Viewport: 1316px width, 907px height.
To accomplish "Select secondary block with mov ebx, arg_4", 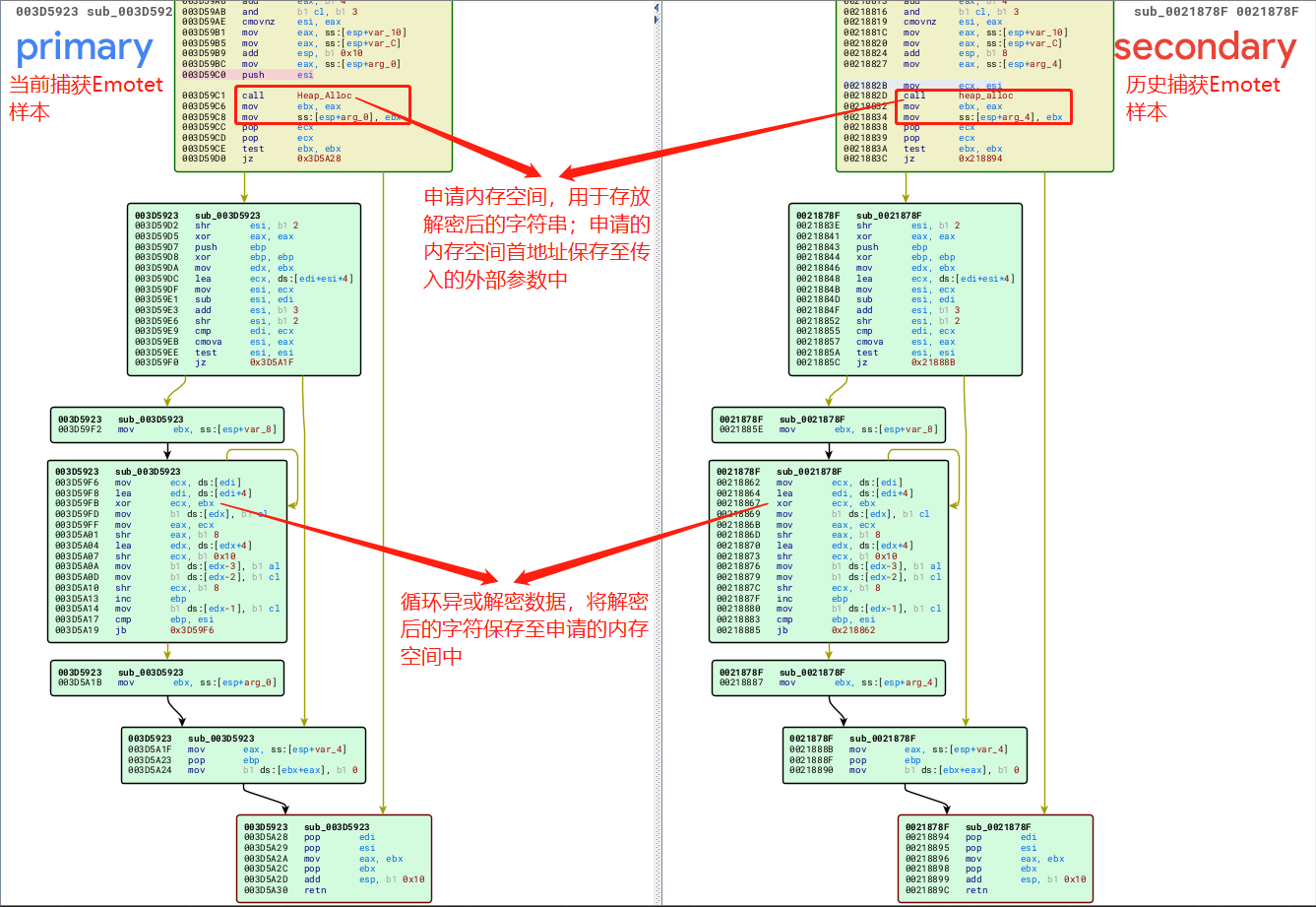I will [x=828, y=678].
